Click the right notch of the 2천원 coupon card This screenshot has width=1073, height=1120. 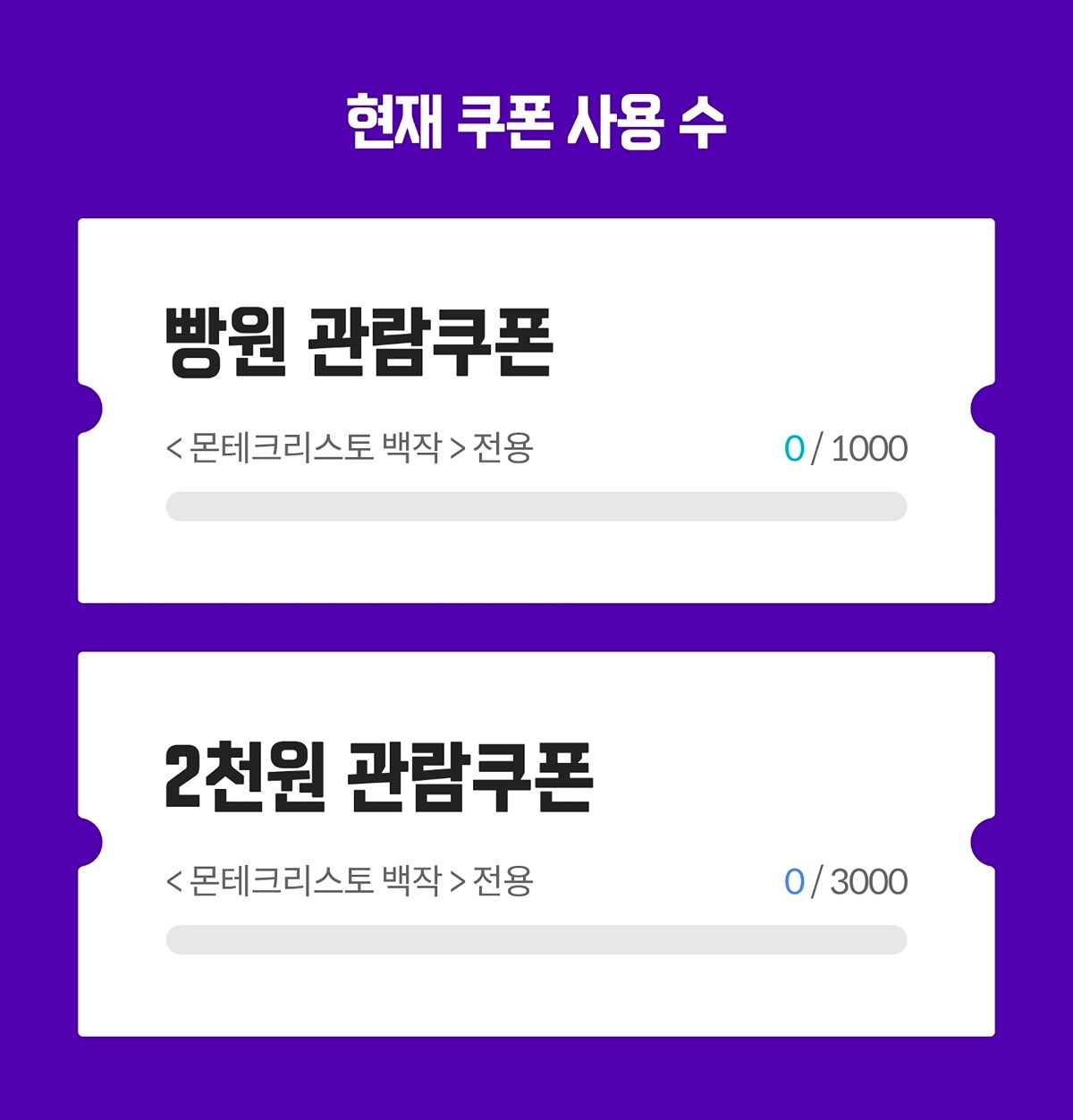coord(983,843)
